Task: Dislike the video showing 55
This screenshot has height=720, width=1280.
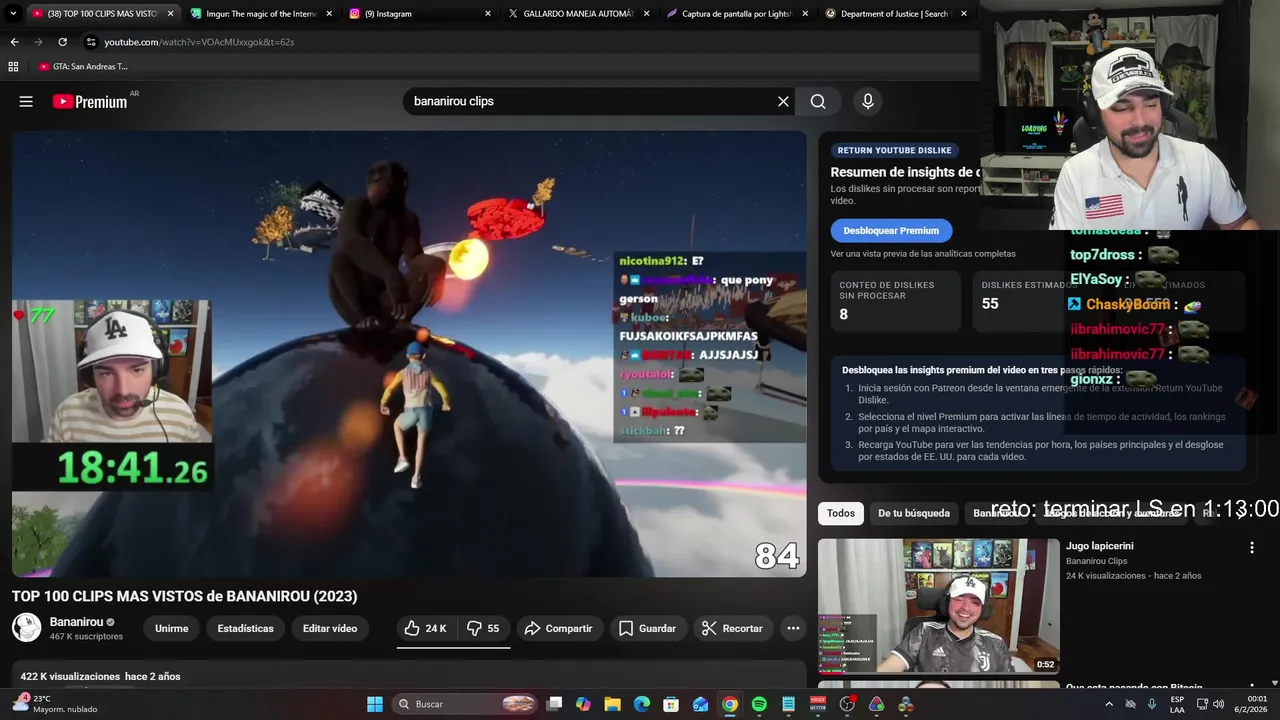Action: point(484,628)
